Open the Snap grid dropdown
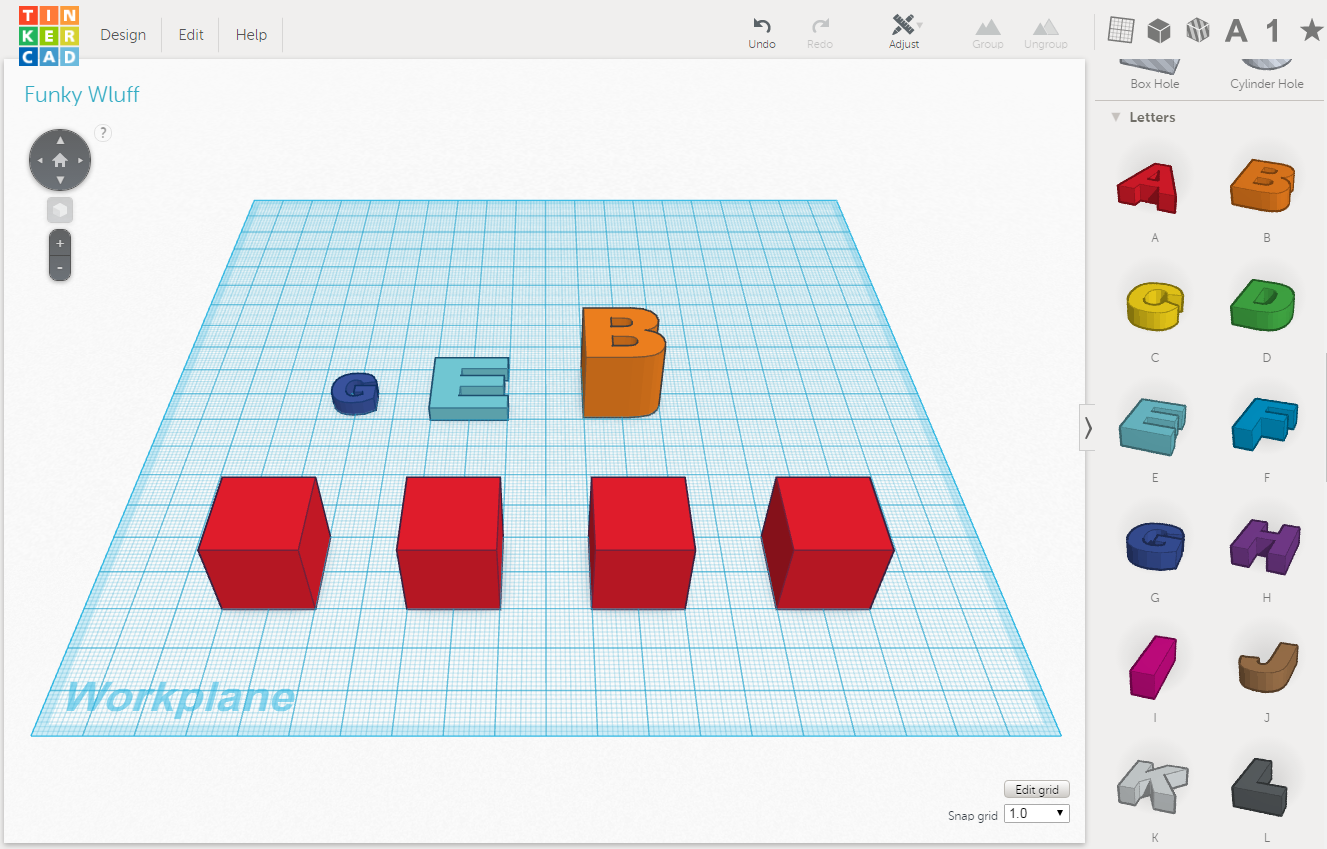The image size is (1327, 849). coord(1036,813)
